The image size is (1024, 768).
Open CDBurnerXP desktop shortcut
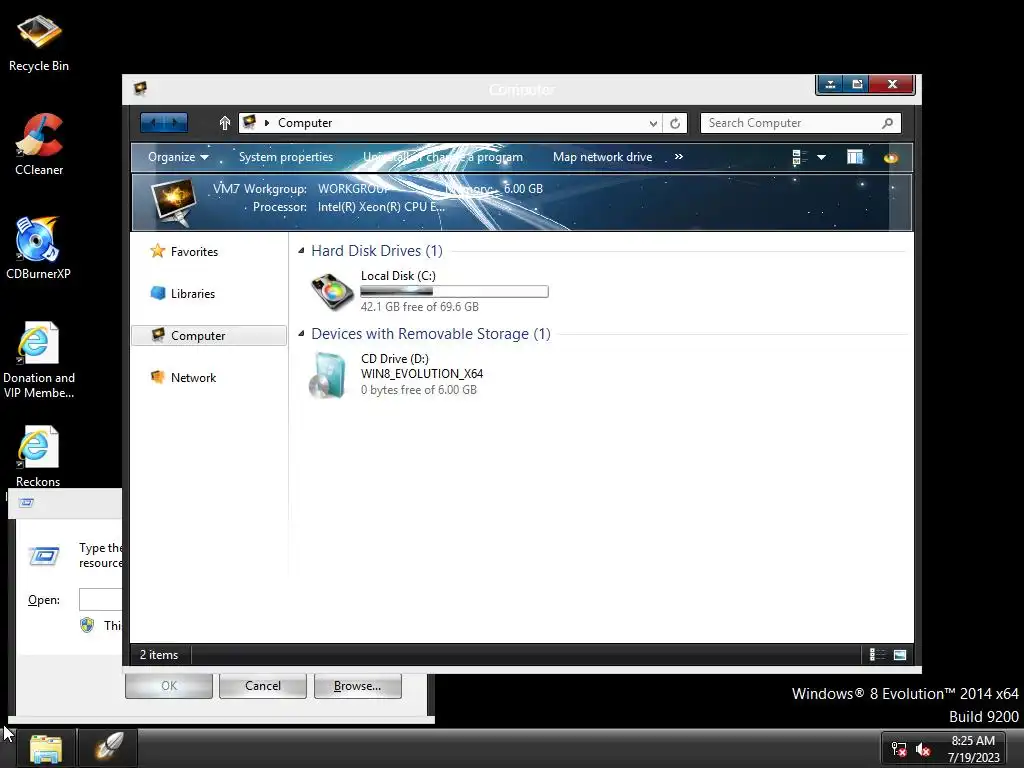point(38,248)
